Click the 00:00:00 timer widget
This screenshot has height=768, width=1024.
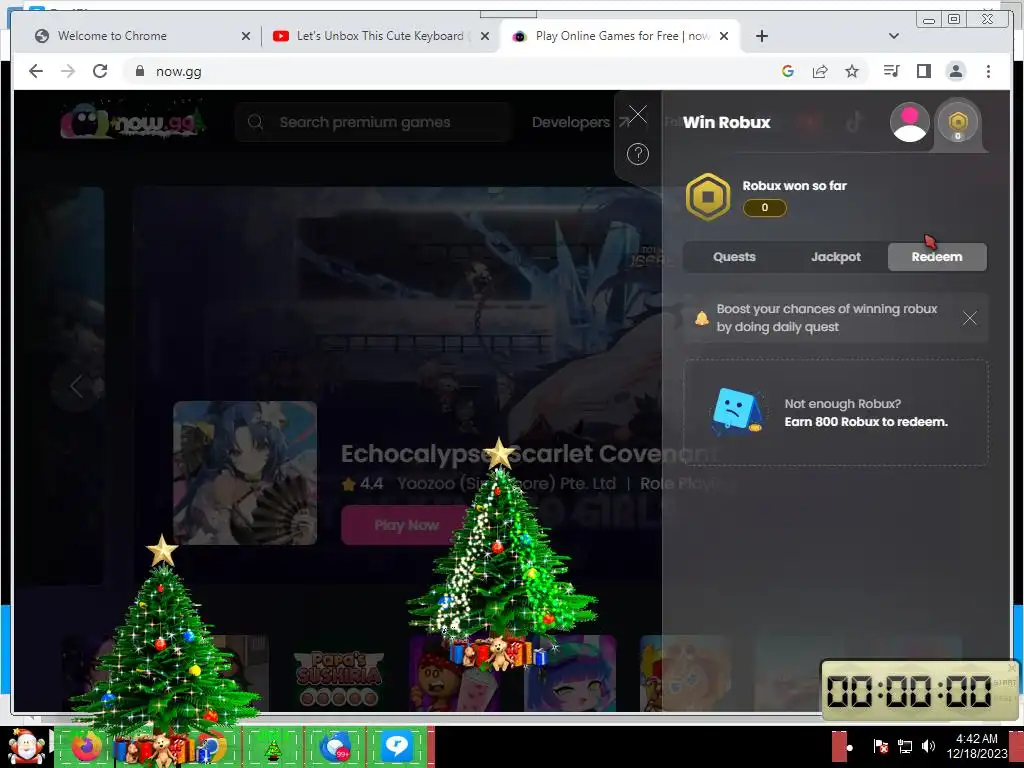[918, 691]
